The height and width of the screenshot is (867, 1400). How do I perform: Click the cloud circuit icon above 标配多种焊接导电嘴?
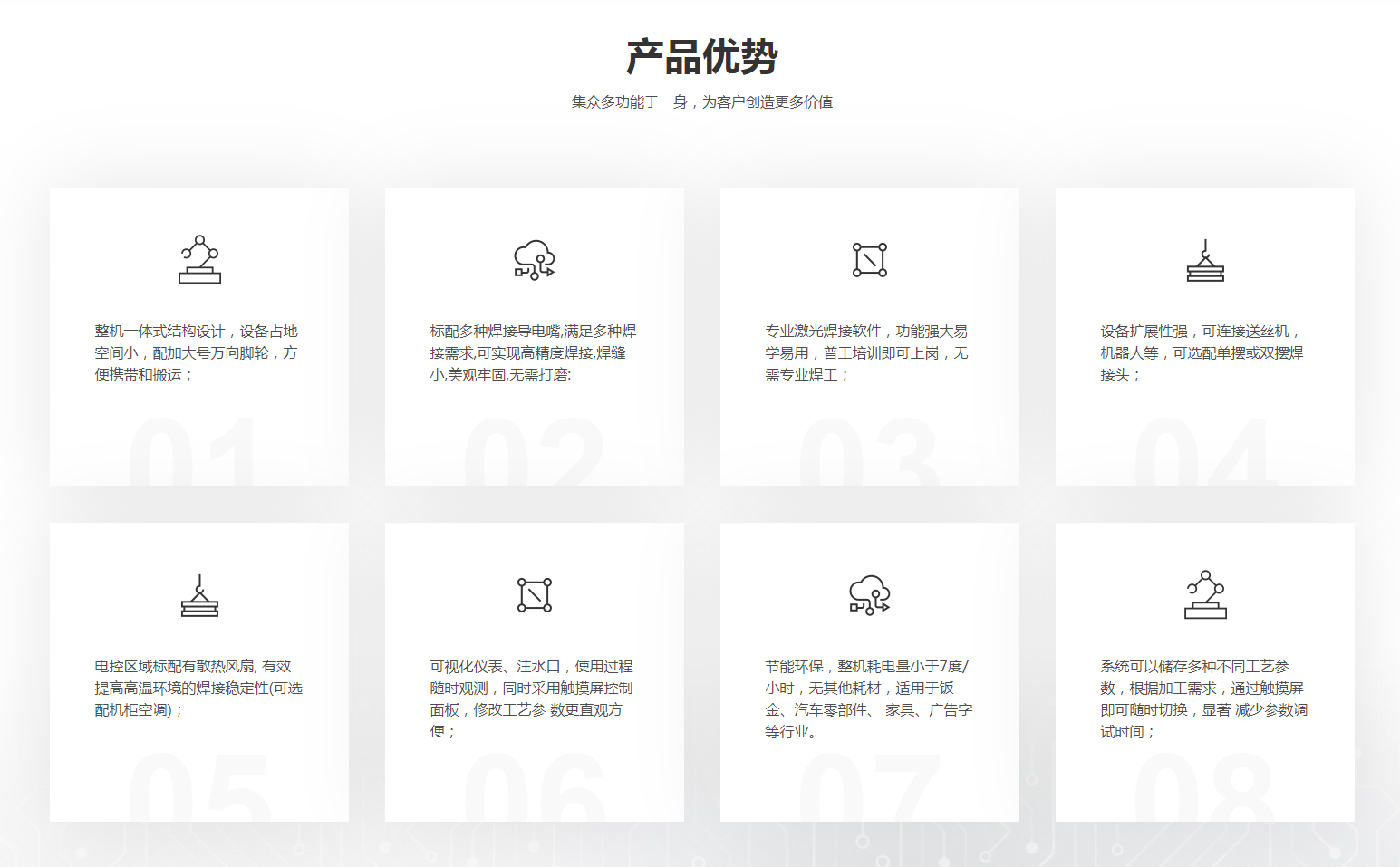pos(535,260)
